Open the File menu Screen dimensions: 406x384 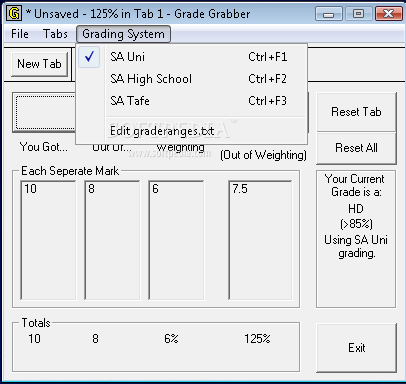pyautogui.click(x=20, y=34)
